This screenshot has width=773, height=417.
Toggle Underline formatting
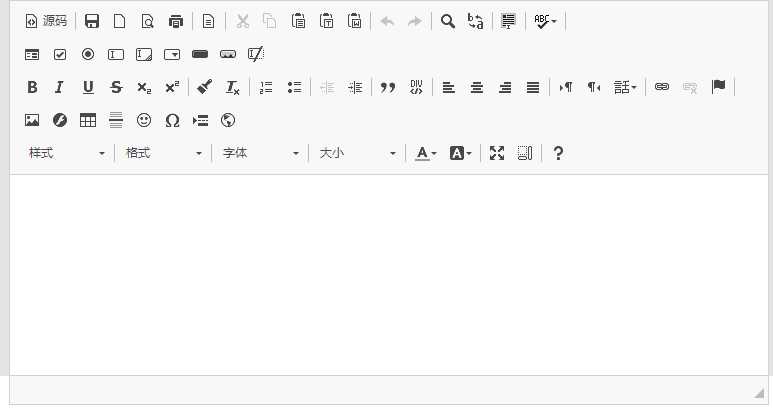(x=88, y=87)
